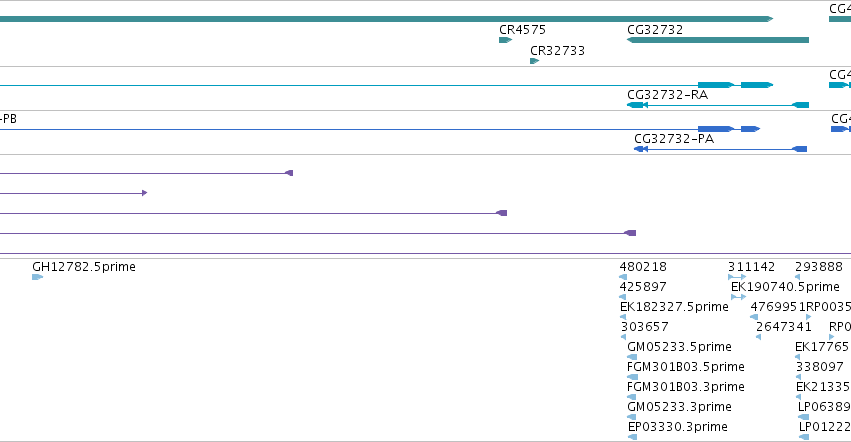
Task: Open EST 311142
Action: tap(751, 267)
